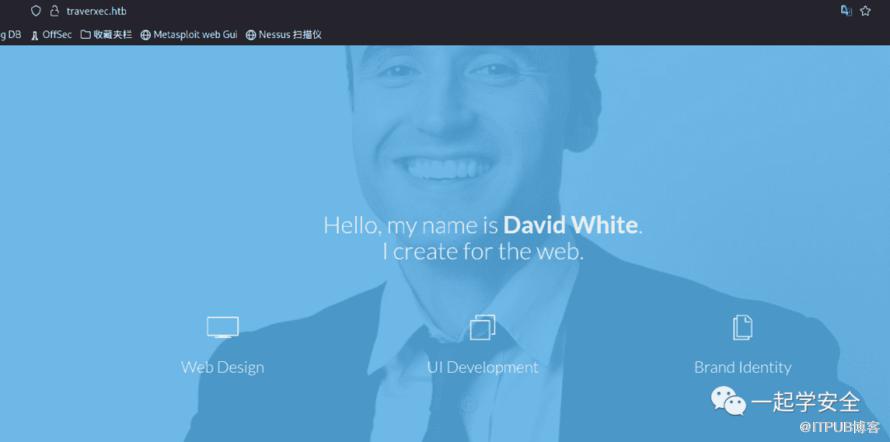Select the Brand Identity label

tap(742, 367)
